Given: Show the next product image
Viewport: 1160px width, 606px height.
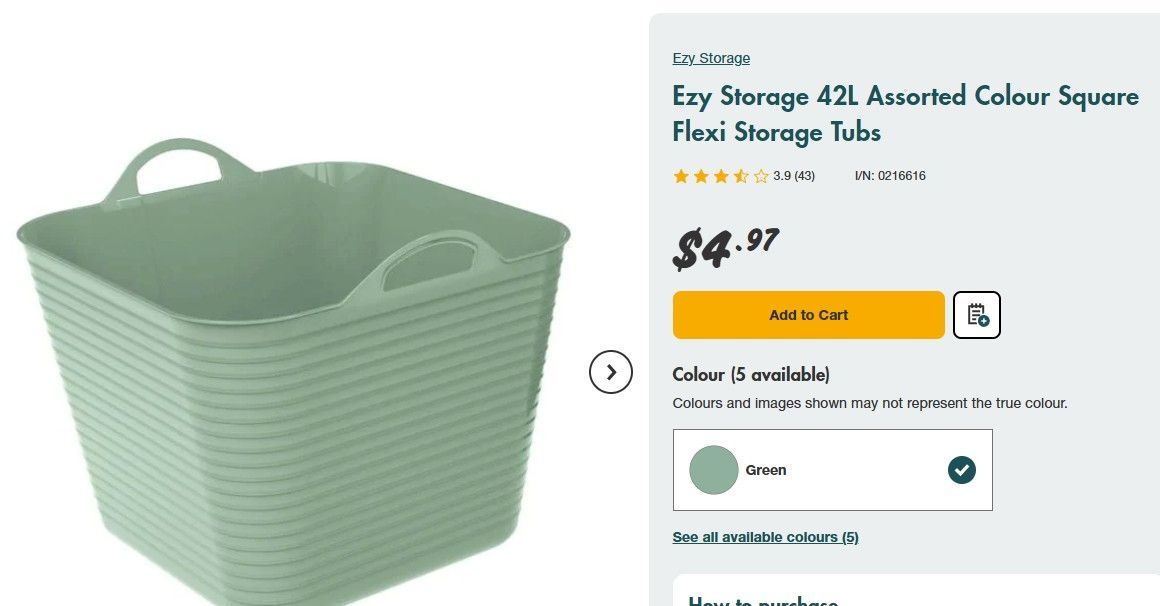Looking at the screenshot, I should [611, 373].
